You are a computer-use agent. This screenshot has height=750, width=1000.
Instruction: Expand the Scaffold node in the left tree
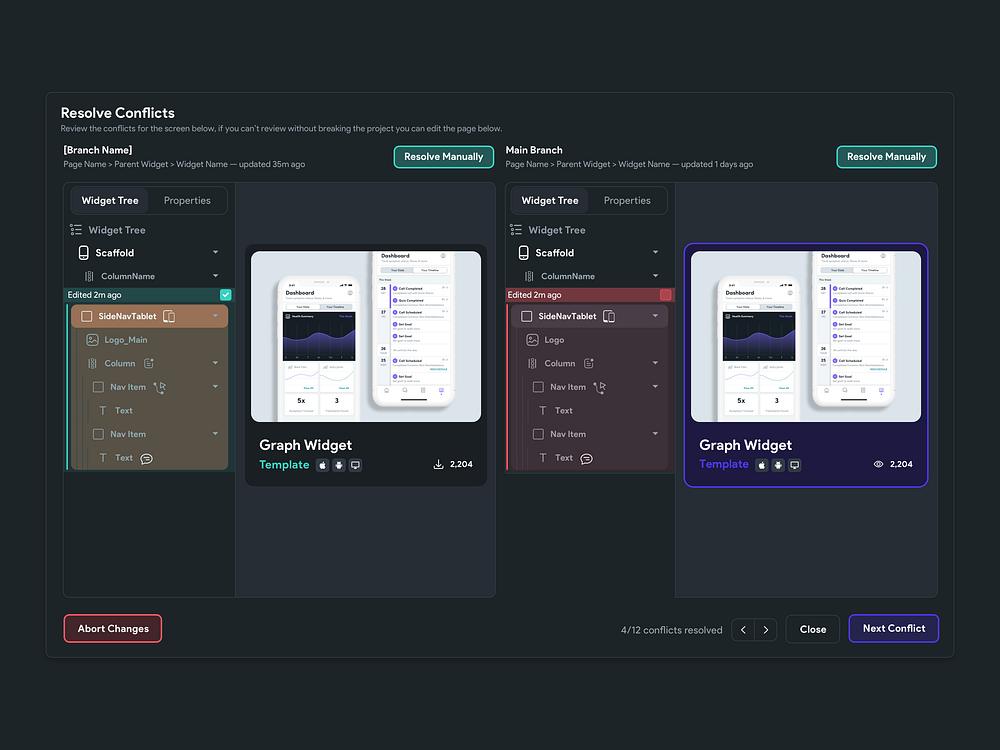(x=215, y=252)
